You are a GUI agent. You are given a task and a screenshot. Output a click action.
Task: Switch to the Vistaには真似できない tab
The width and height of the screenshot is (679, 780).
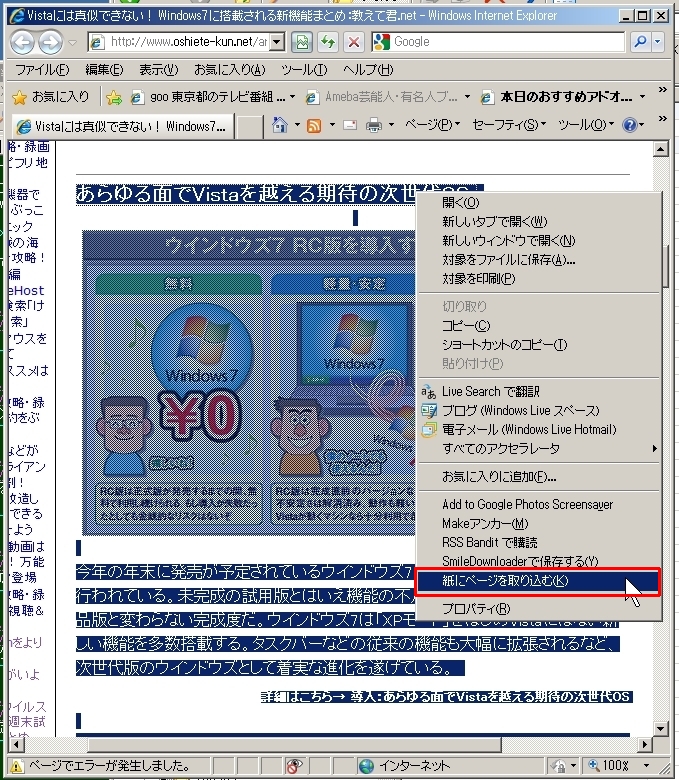[122, 126]
